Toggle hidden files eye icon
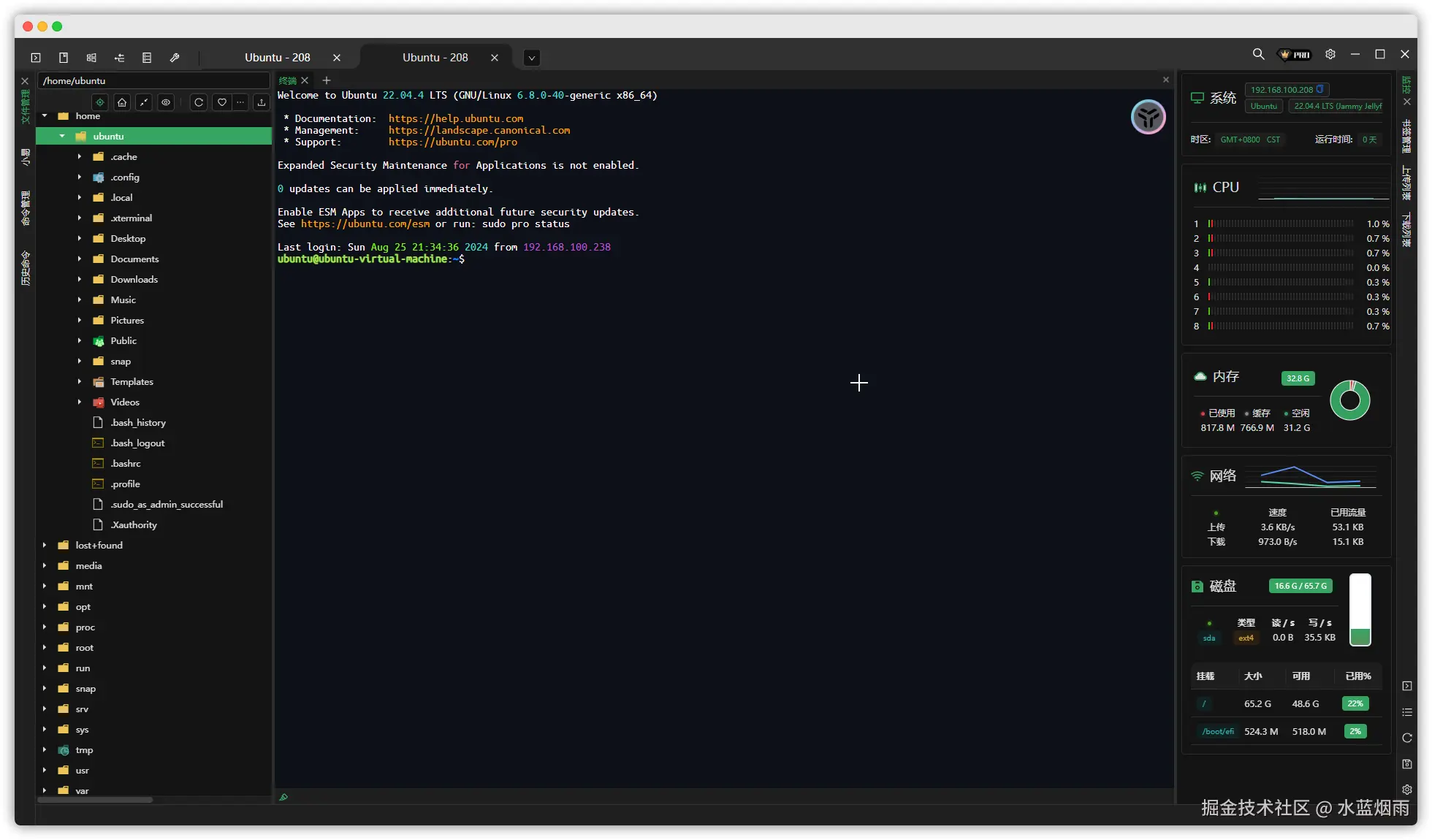This screenshot has width=1432, height=840. (x=166, y=102)
